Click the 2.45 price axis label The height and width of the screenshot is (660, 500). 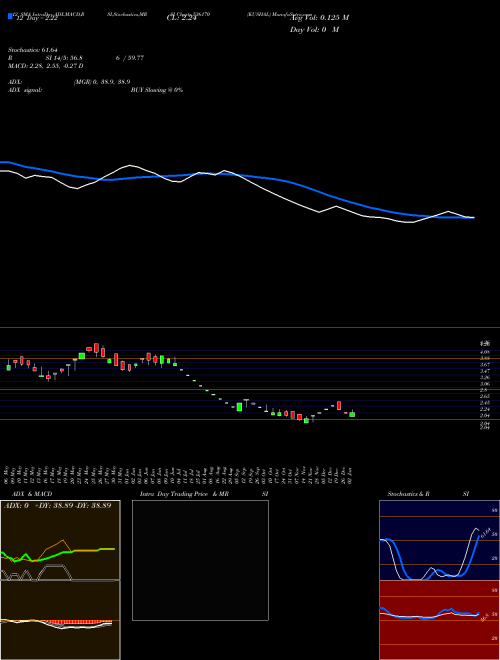coord(485,402)
